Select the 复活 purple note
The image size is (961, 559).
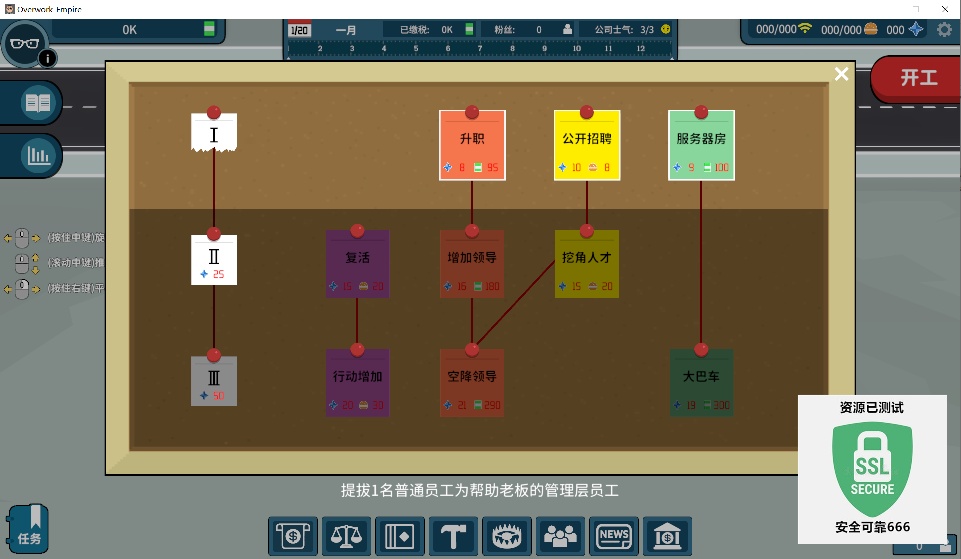(x=357, y=264)
